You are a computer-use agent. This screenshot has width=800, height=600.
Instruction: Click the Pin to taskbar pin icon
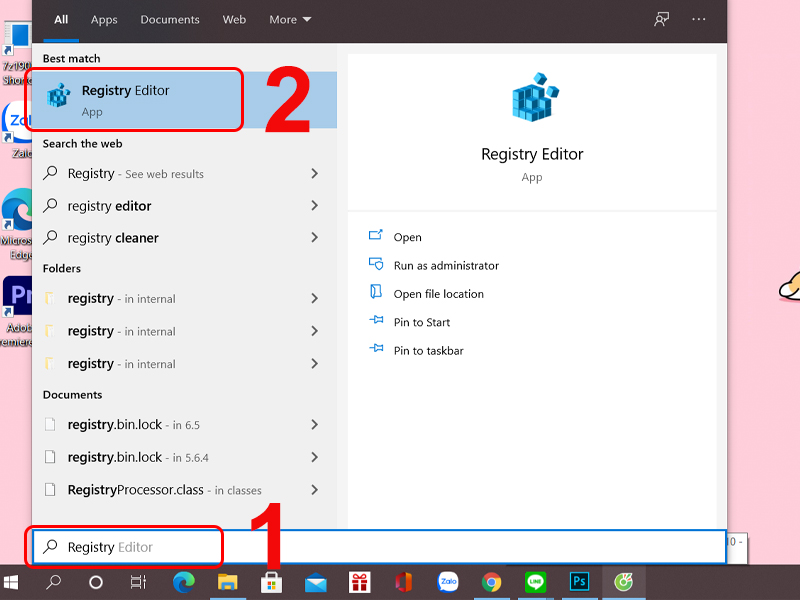(x=376, y=348)
